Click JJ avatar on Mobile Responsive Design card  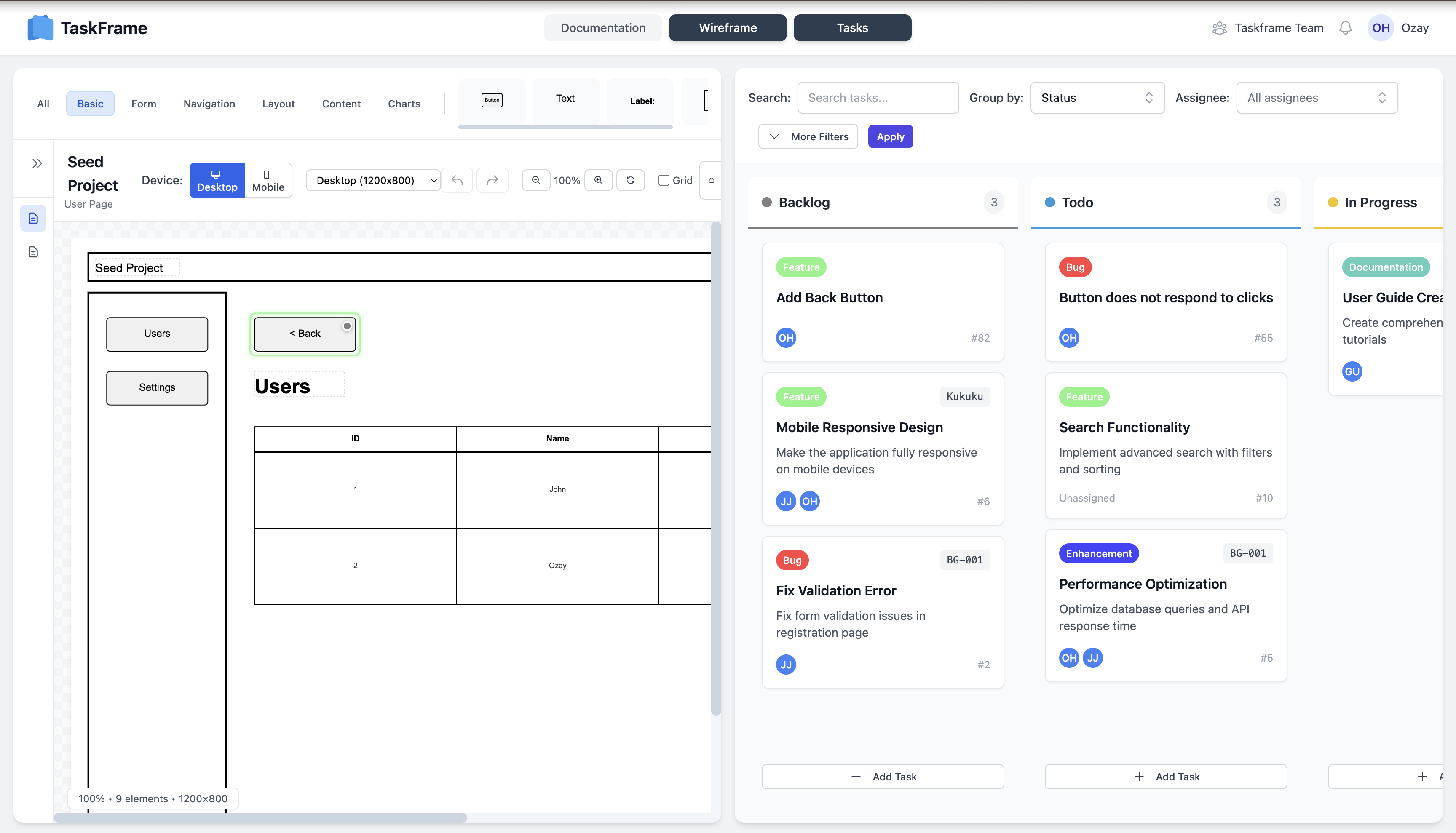click(x=786, y=501)
